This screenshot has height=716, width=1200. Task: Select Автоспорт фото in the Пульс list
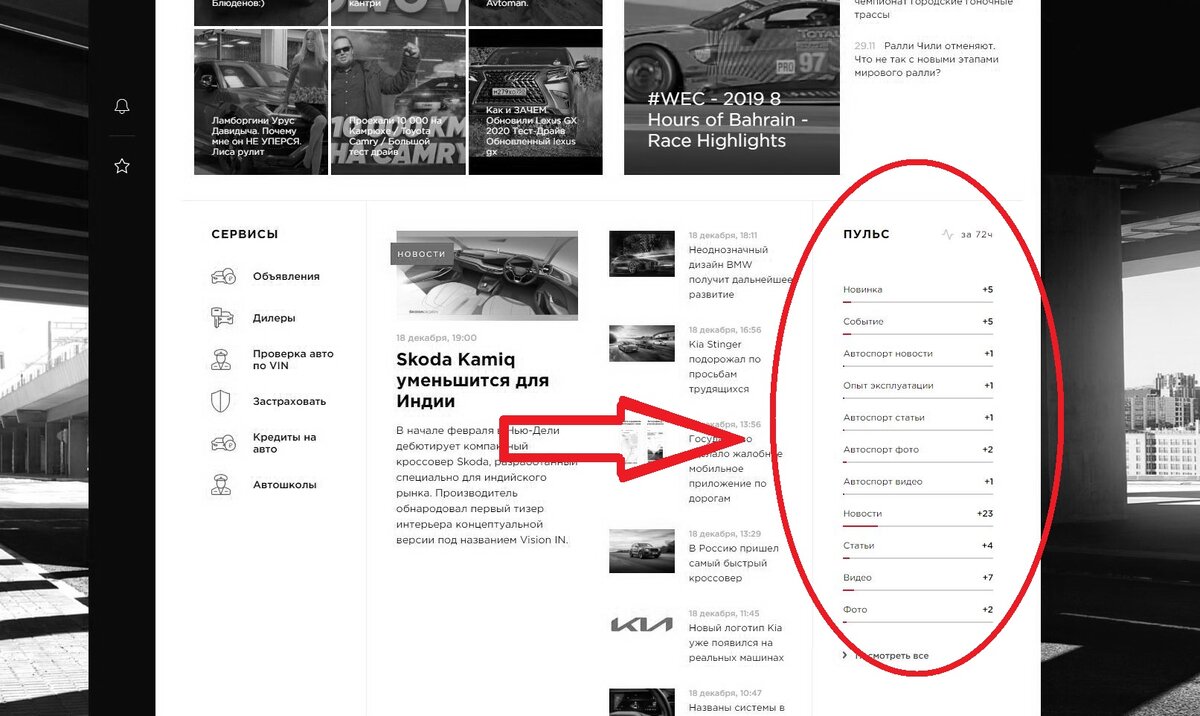[918, 450]
